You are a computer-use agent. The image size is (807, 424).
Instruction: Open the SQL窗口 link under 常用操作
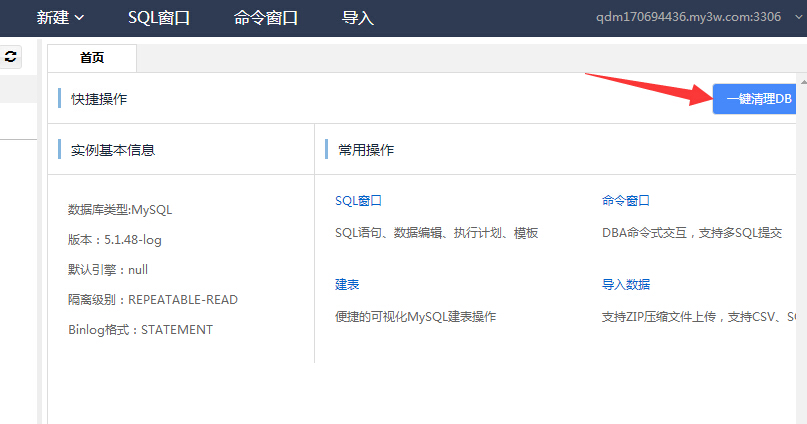(359, 201)
